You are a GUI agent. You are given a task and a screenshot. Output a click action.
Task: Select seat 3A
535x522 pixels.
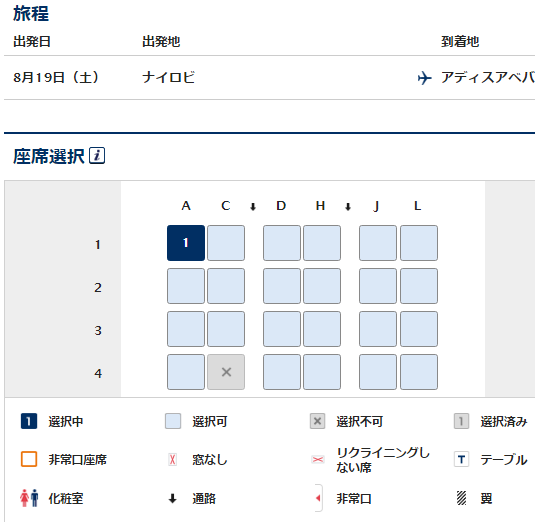(186, 329)
